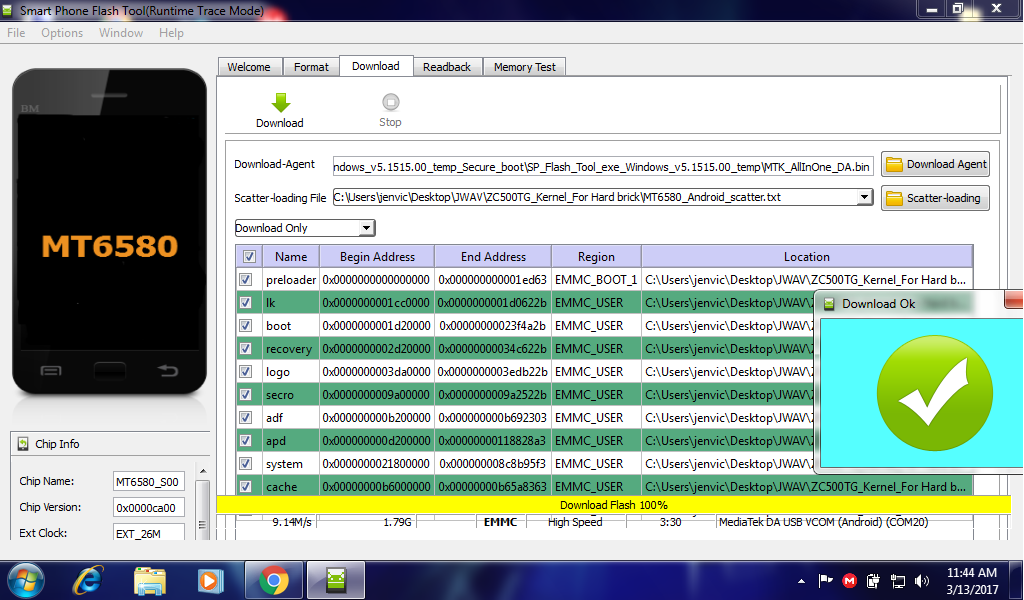1024x600 pixels.
Task: Expand the Download Only mode dropdown
Action: pos(366,228)
